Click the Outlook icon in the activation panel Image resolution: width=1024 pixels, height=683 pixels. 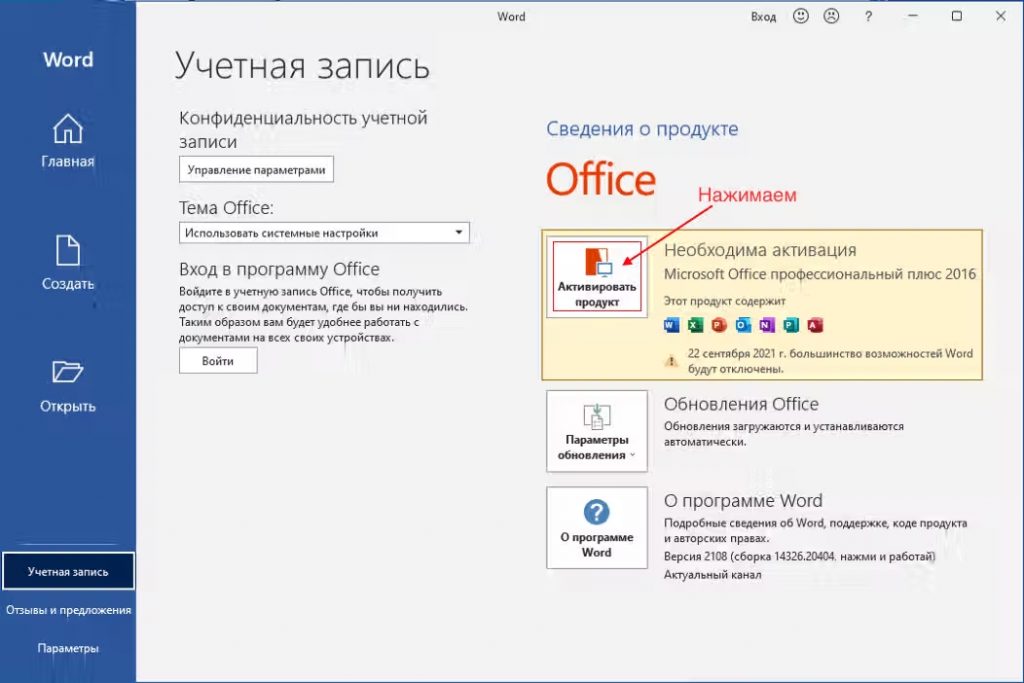(742, 325)
